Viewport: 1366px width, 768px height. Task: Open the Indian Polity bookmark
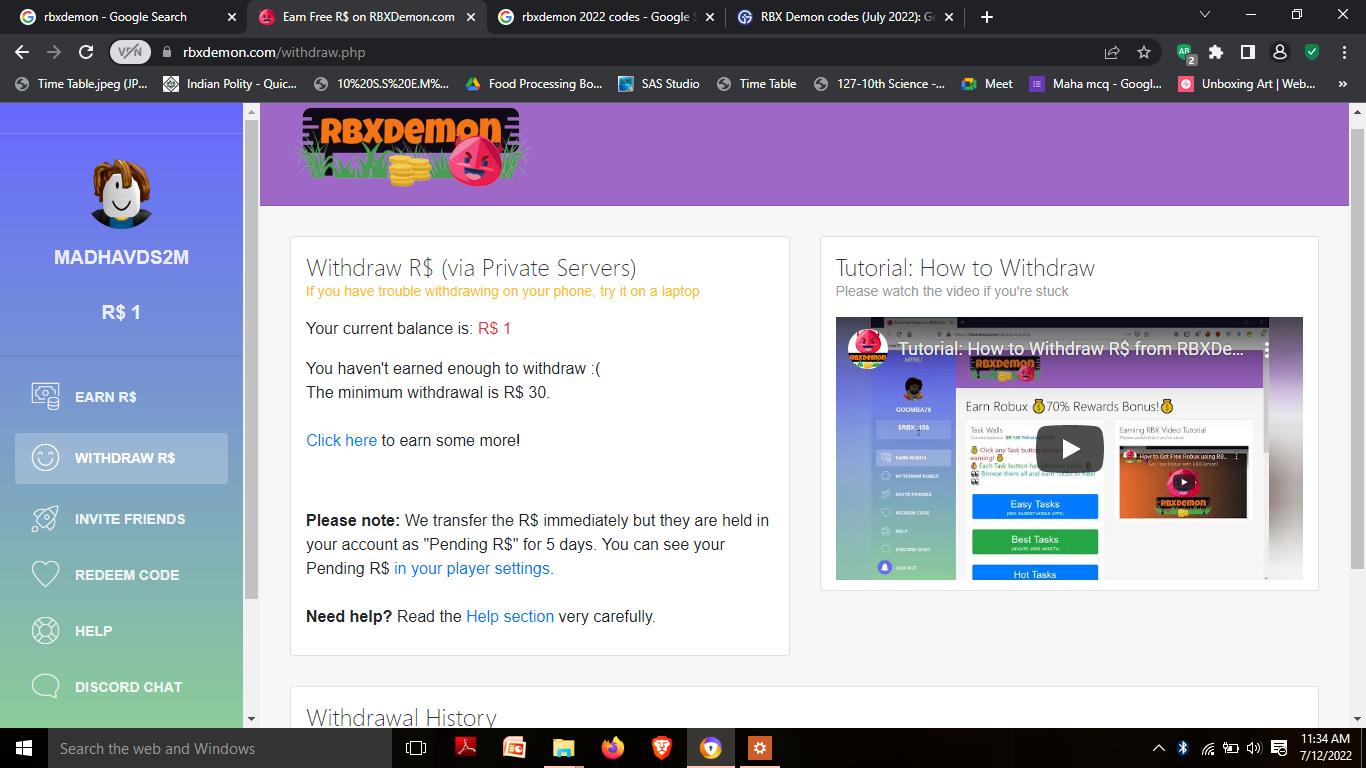point(230,84)
